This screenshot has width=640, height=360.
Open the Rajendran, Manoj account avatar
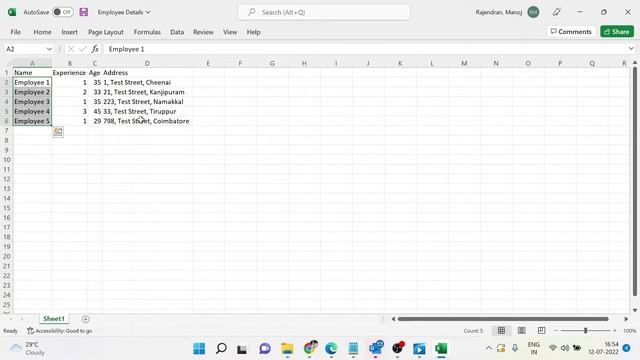point(533,12)
